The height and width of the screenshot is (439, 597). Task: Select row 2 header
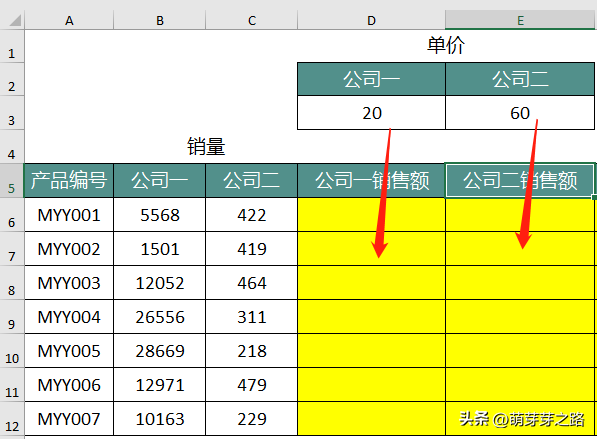(x=12, y=80)
